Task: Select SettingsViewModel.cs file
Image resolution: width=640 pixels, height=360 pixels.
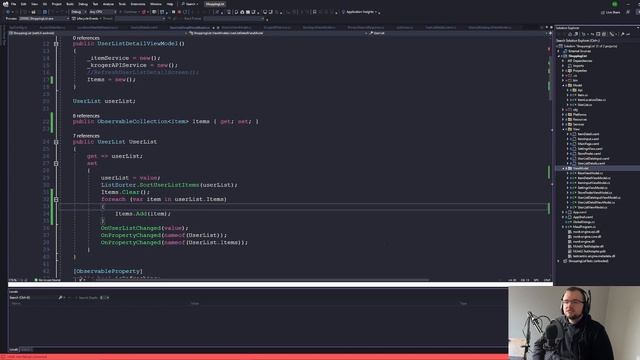Action: coord(593,188)
